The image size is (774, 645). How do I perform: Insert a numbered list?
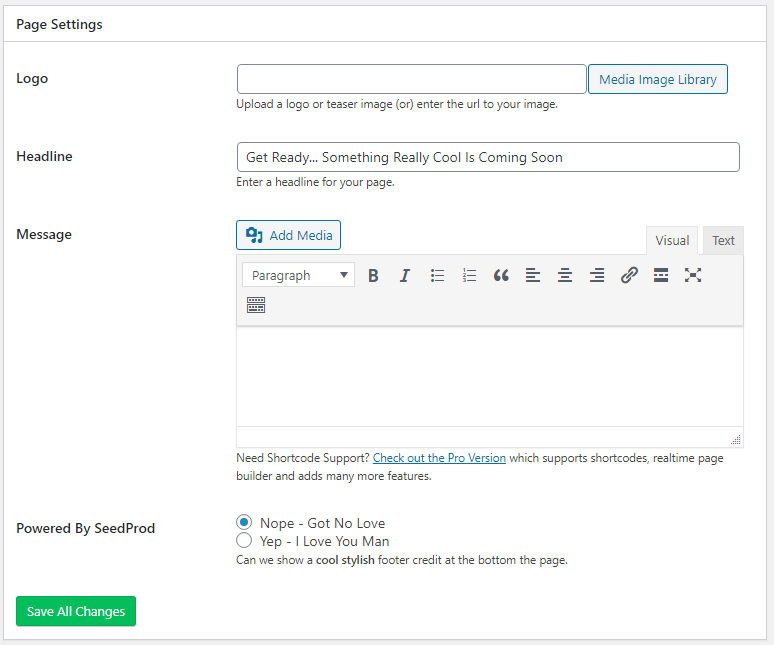[x=469, y=275]
